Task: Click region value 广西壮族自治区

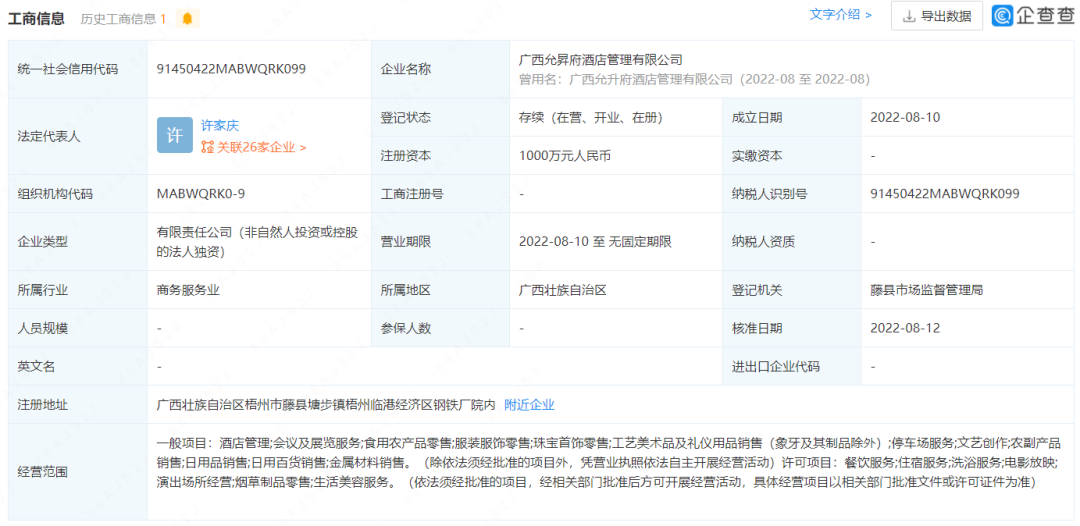Action: [x=563, y=291]
